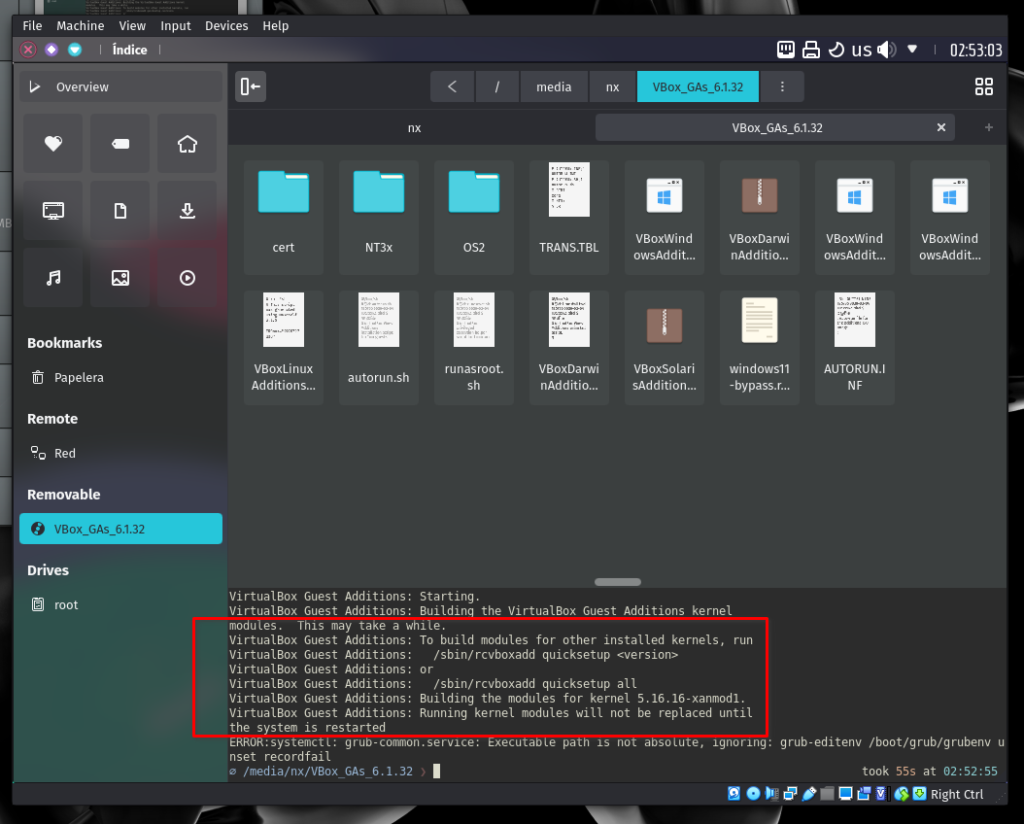The width and height of the screenshot is (1024, 824).
Task: Open the Documents folder shortcut
Action: (120, 211)
